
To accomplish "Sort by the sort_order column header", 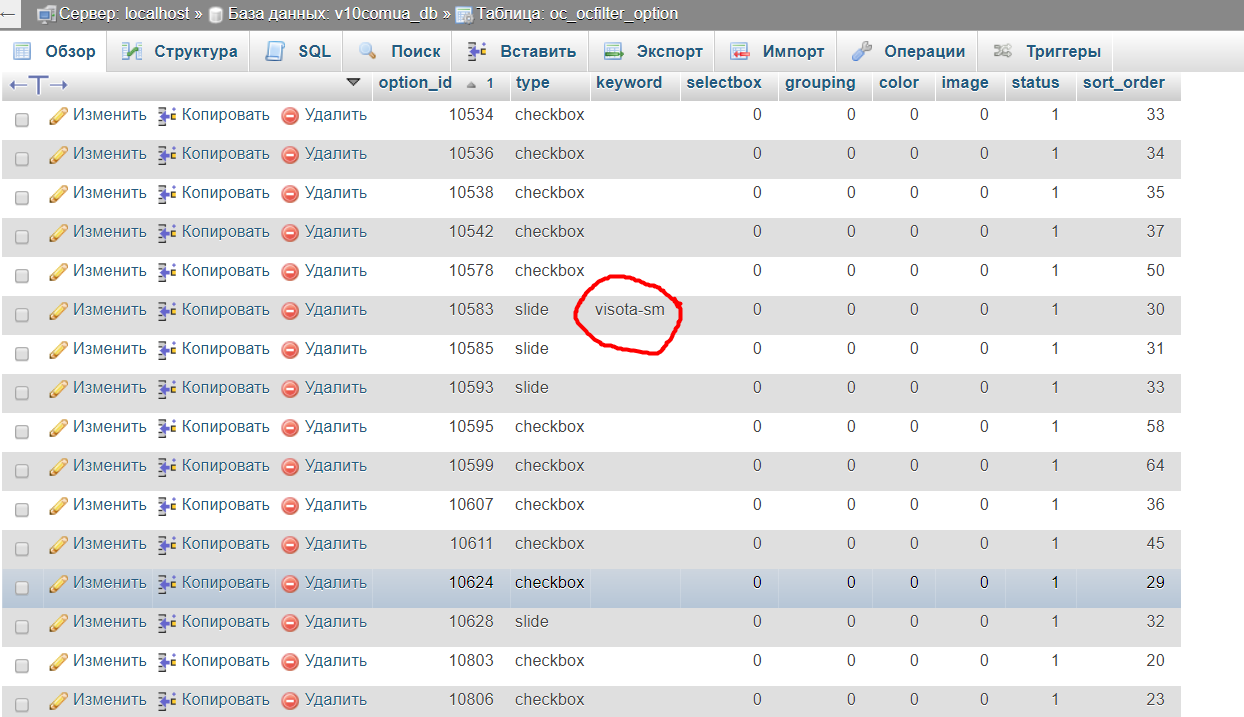I will pyautogui.click(x=1123, y=83).
